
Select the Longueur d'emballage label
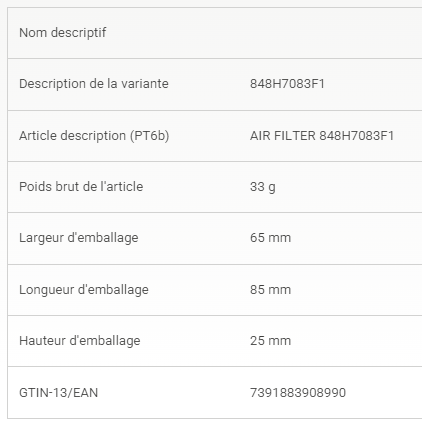click(84, 290)
